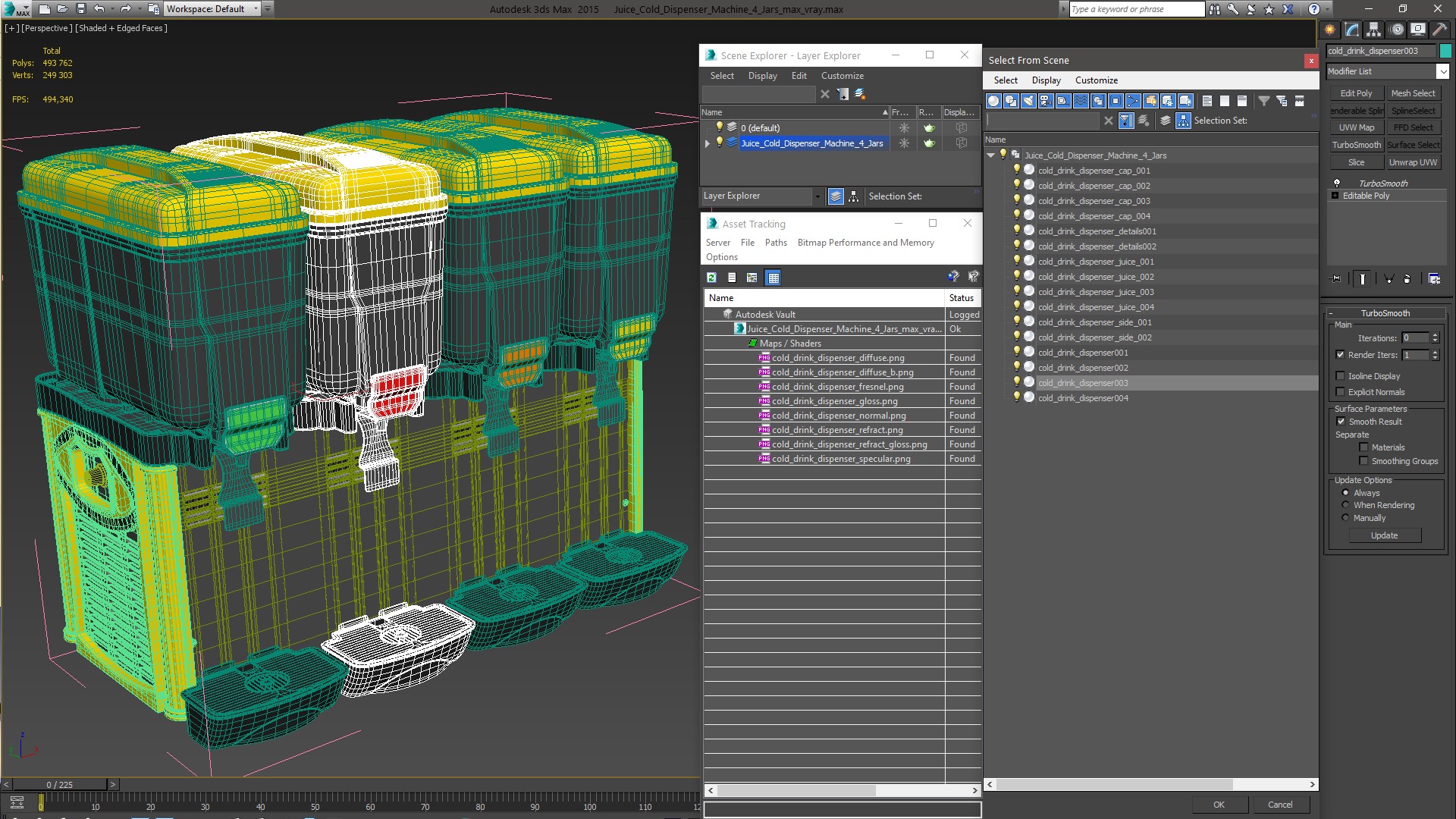Click cold_drink_dispenser_diffuse.png asset entry
This screenshot has width=1456, height=819.
(x=838, y=357)
